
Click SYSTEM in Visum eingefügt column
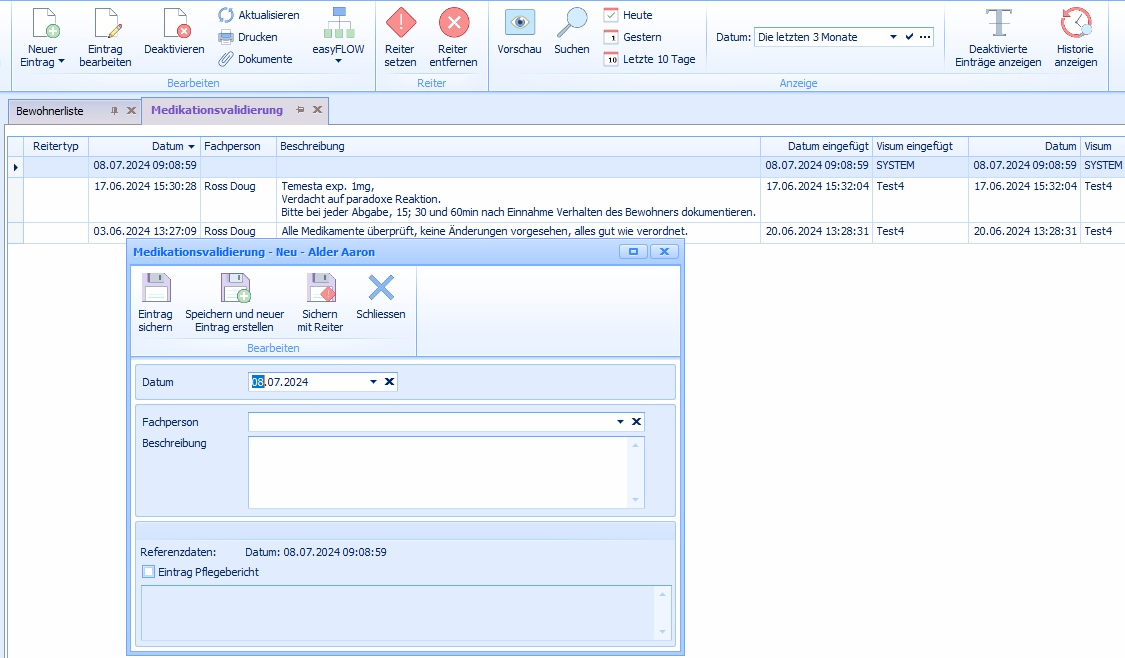pyautogui.click(x=895, y=165)
